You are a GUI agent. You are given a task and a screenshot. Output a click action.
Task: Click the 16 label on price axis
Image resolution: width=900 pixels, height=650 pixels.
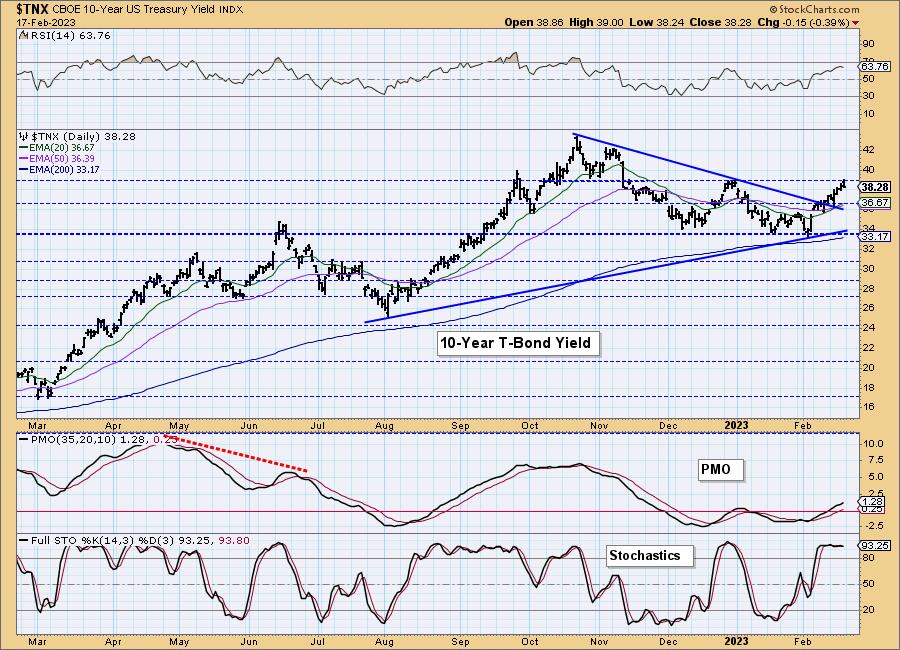868,407
